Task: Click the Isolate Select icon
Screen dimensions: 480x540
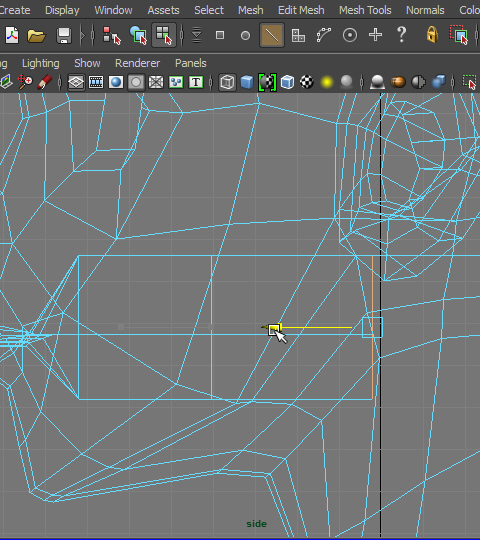Action: point(470,82)
